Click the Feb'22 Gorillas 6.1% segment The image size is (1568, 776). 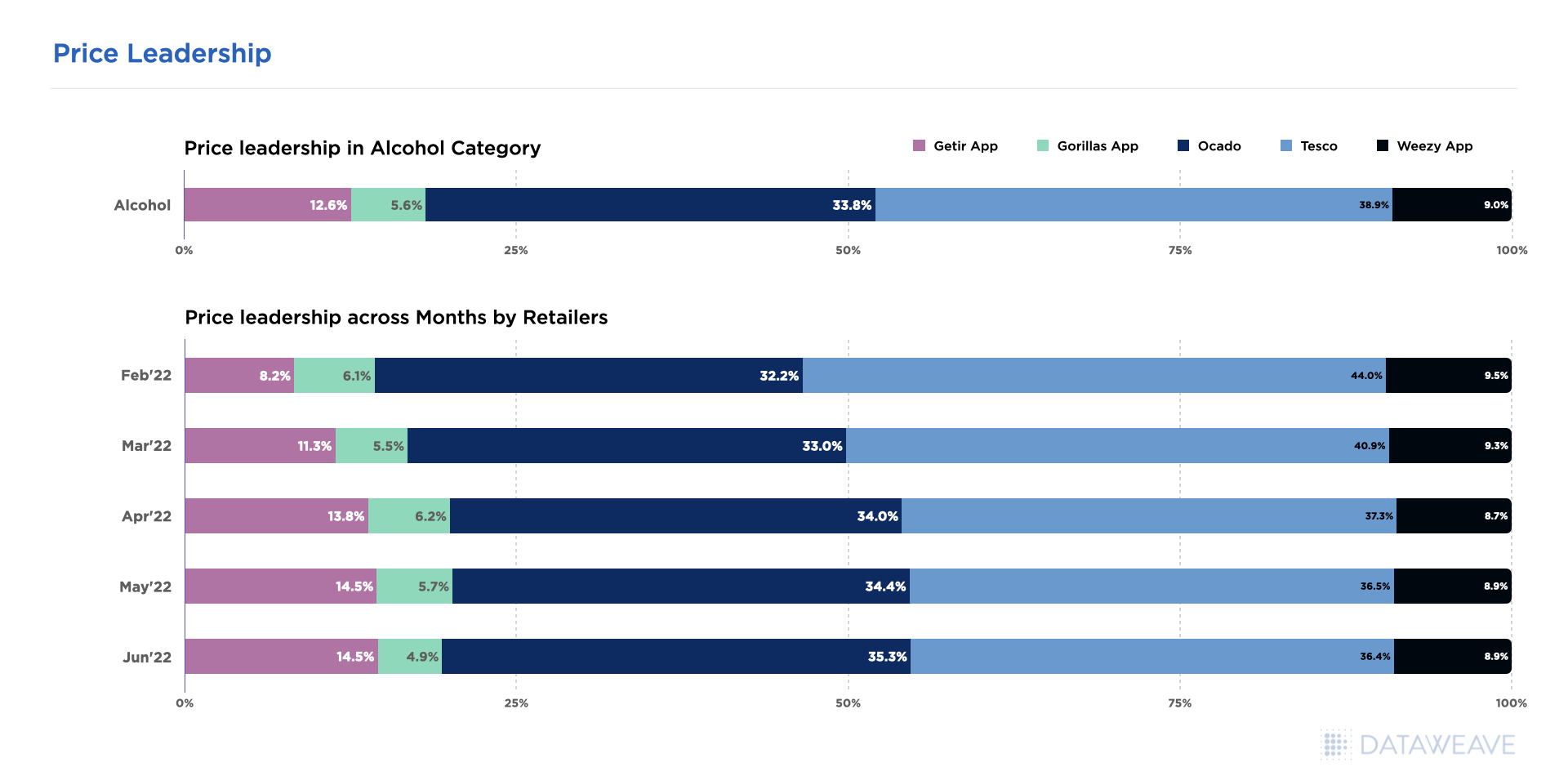(x=334, y=376)
